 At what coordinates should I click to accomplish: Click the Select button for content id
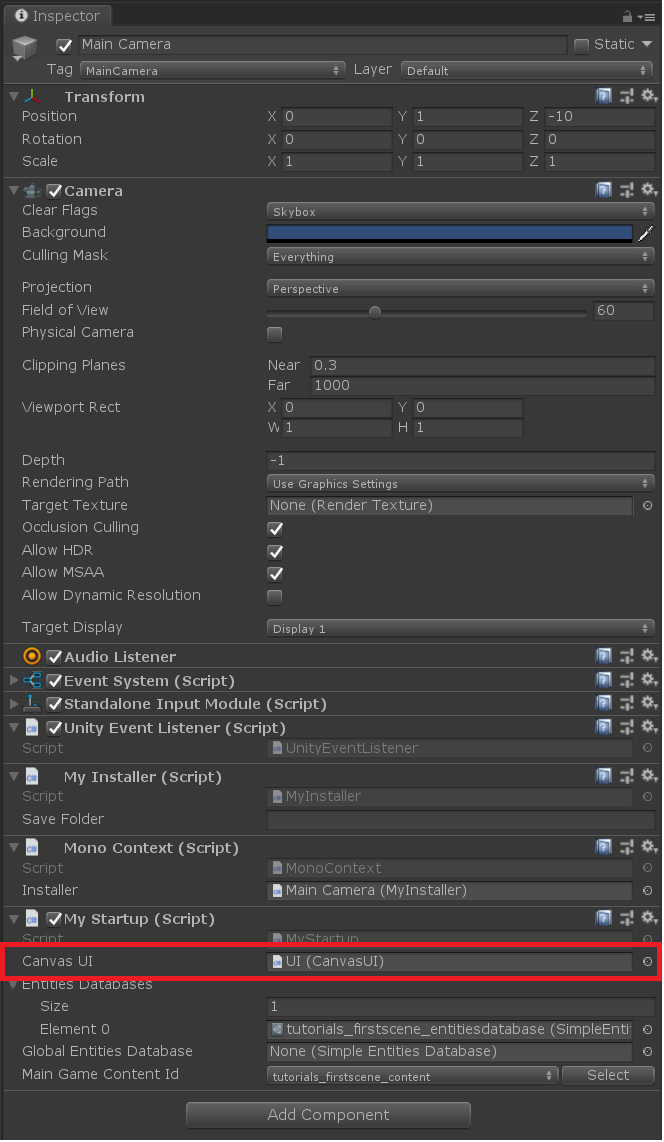pos(608,1075)
